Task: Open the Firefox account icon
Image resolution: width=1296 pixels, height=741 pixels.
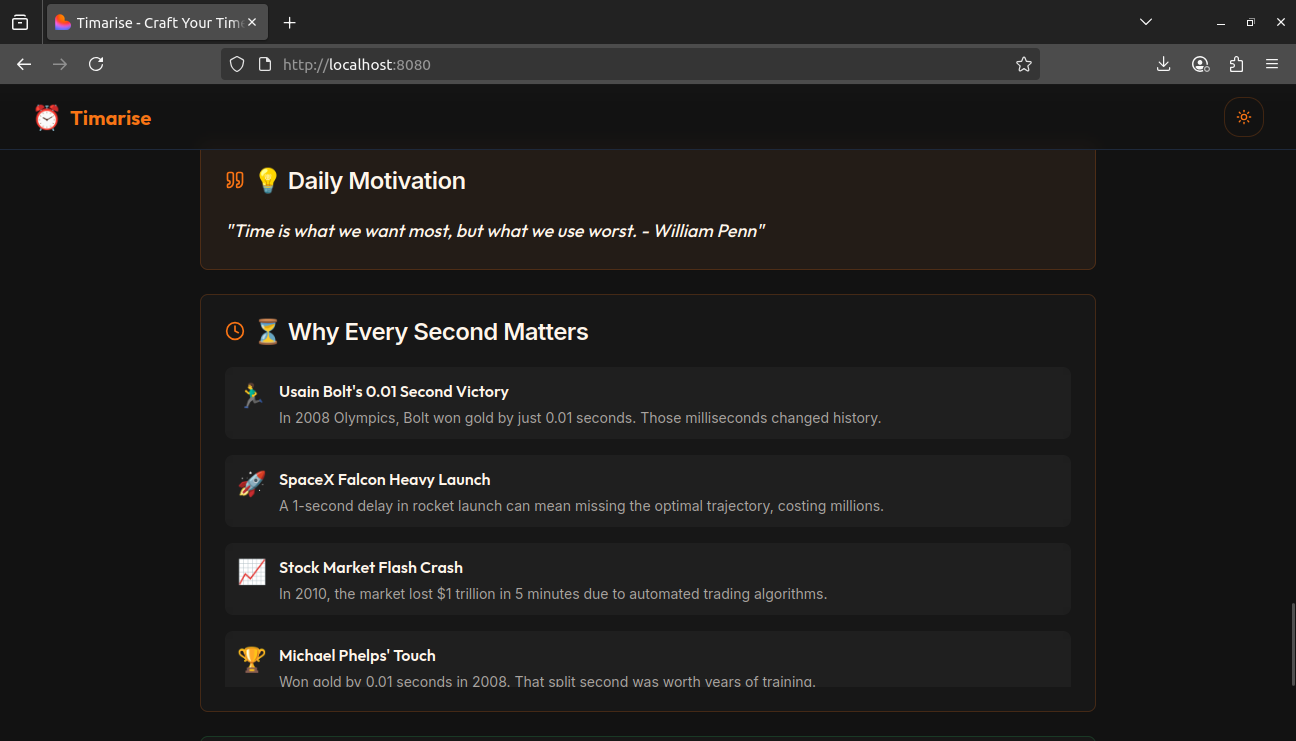Action: click(x=1200, y=64)
